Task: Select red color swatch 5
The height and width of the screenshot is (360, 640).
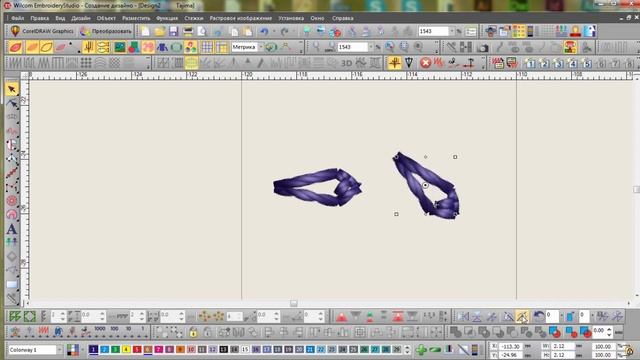Action: pyautogui.click(x=137, y=350)
